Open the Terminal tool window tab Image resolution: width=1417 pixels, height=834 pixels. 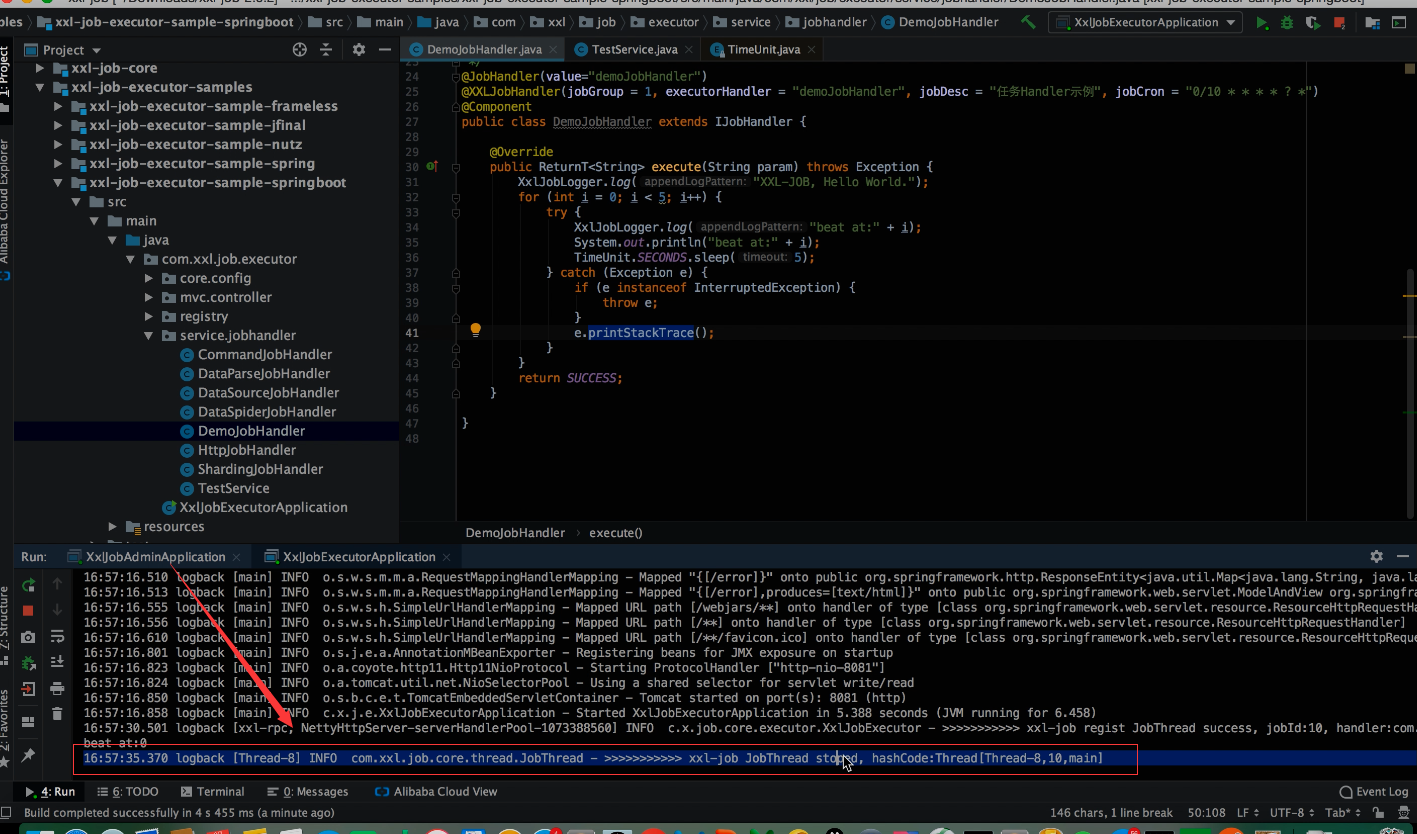(x=212, y=791)
